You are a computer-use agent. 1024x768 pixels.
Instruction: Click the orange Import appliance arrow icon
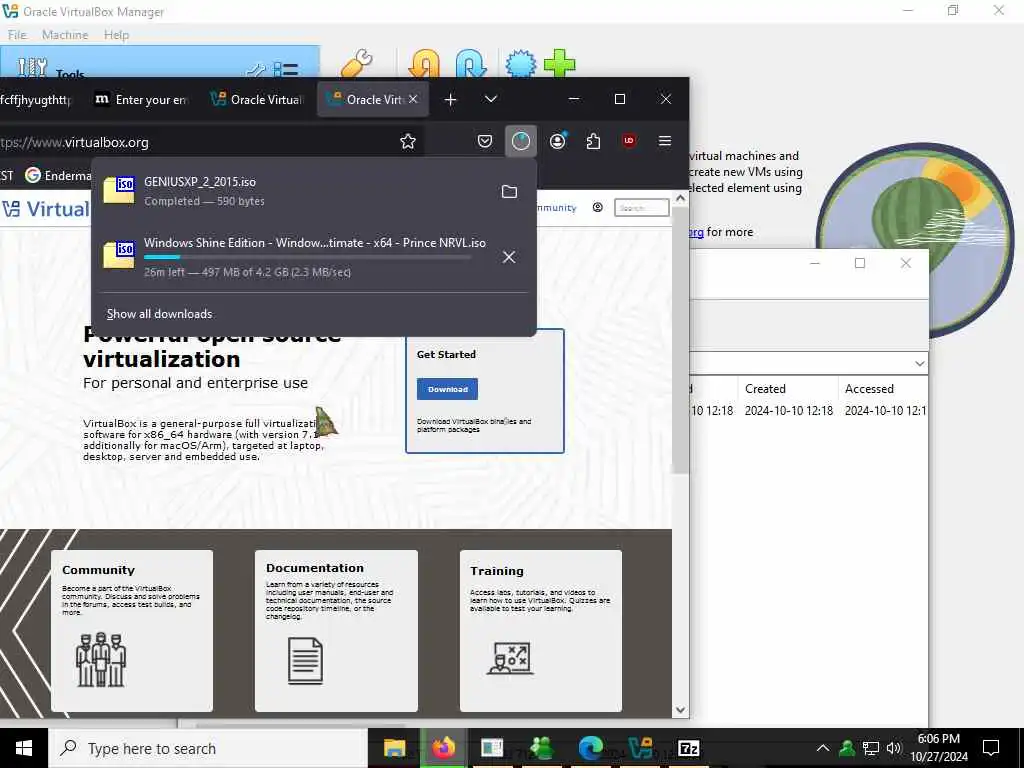coord(424,64)
